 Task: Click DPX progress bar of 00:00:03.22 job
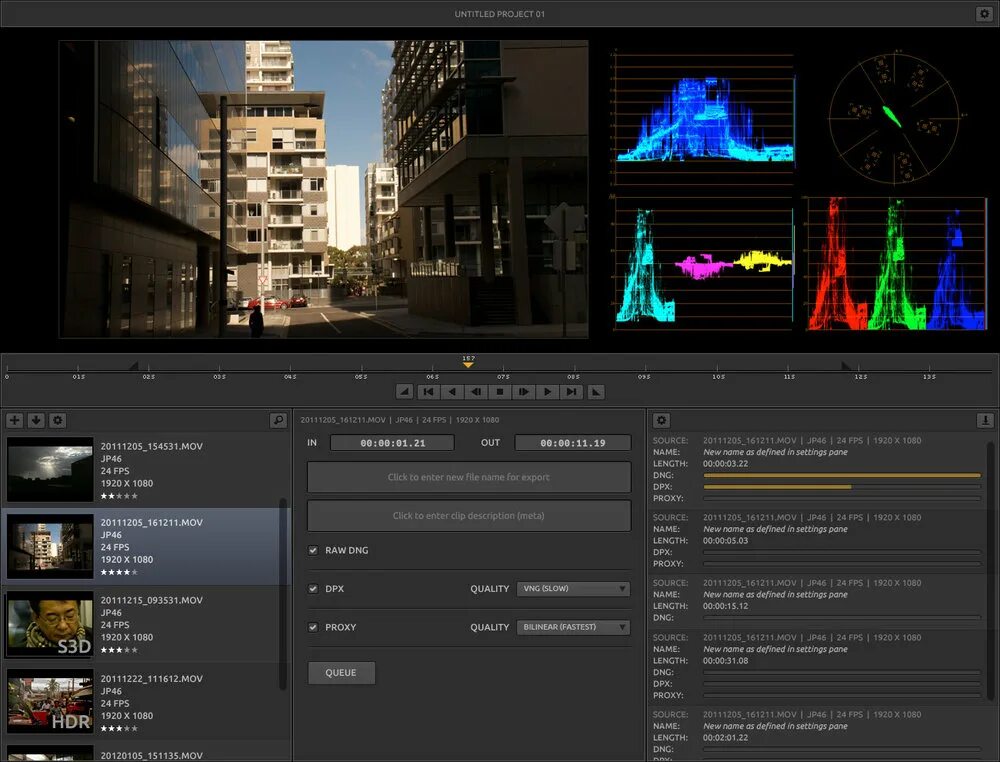coord(842,487)
